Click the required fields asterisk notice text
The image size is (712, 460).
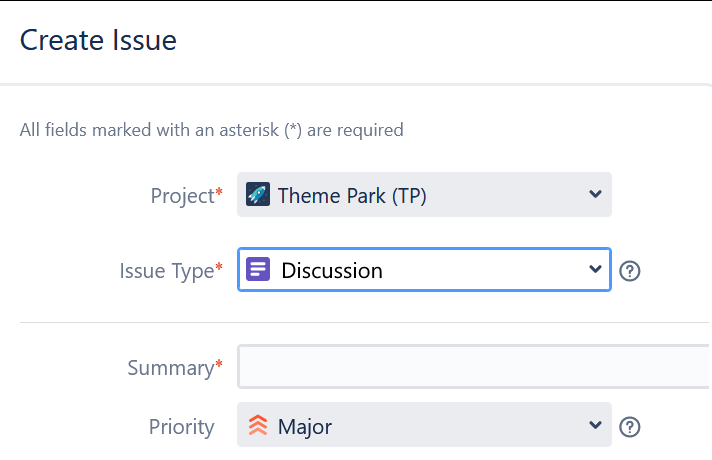pyautogui.click(x=212, y=130)
